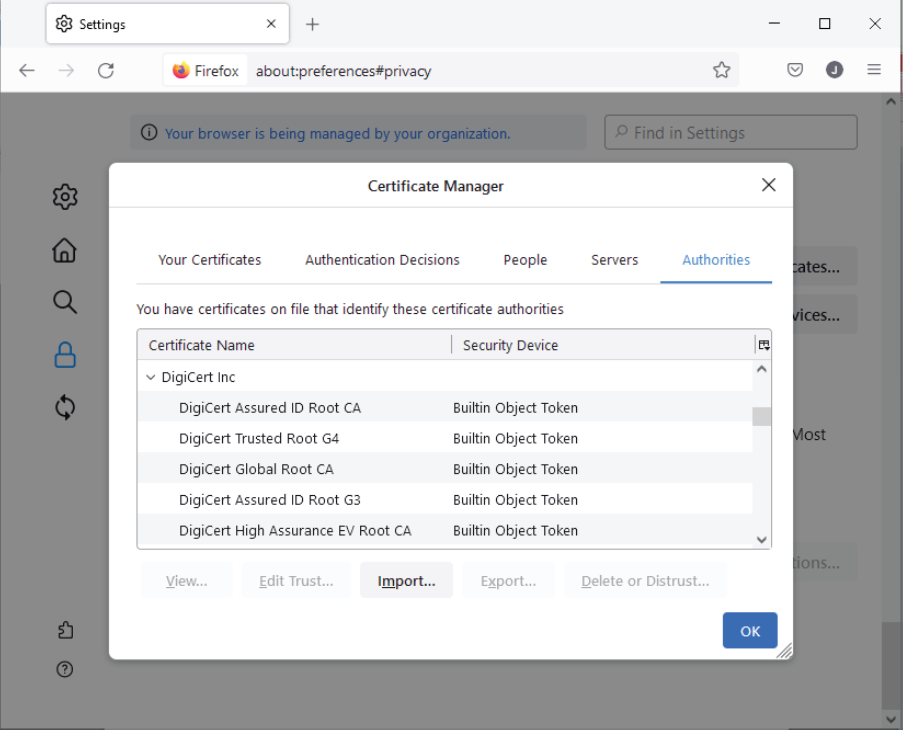Click the info icon in managed notice
Image resolution: width=903 pixels, height=730 pixels.
coord(149,133)
